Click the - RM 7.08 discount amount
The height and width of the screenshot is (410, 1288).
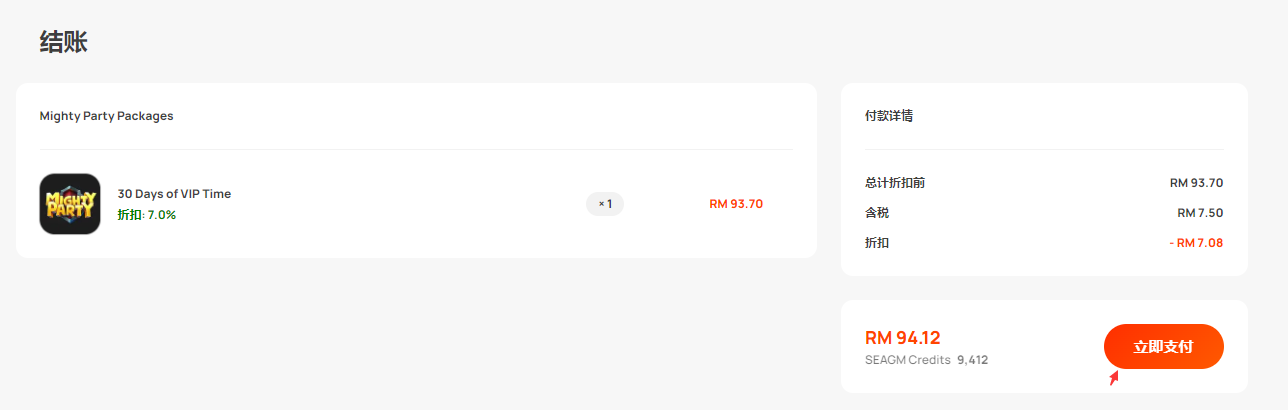pyautogui.click(x=1196, y=243)
